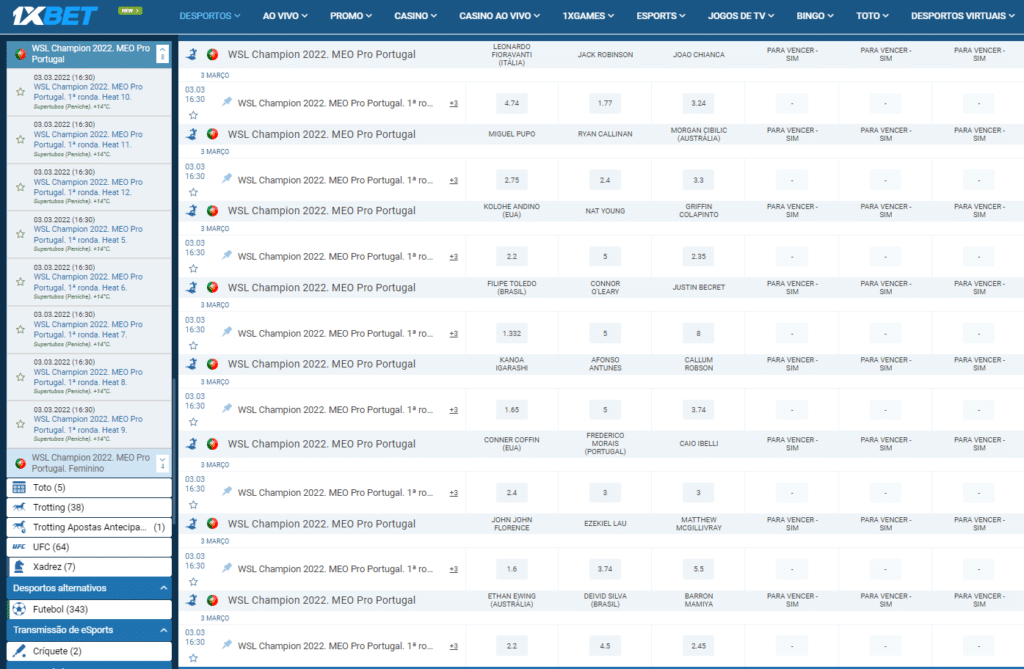The image size is (1024, 669).
Task: Expand the TOTO dropdown in top navigation
Action: point(872,16)
